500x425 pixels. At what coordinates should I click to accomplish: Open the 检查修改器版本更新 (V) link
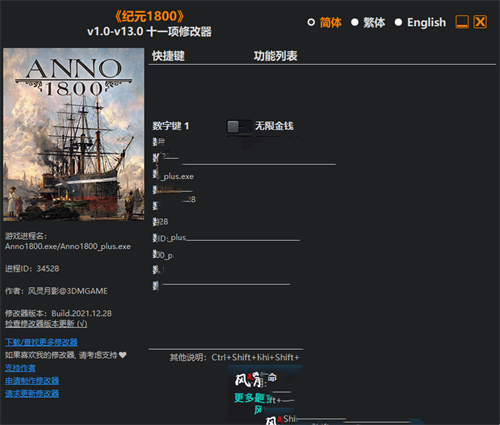point(46,324)
